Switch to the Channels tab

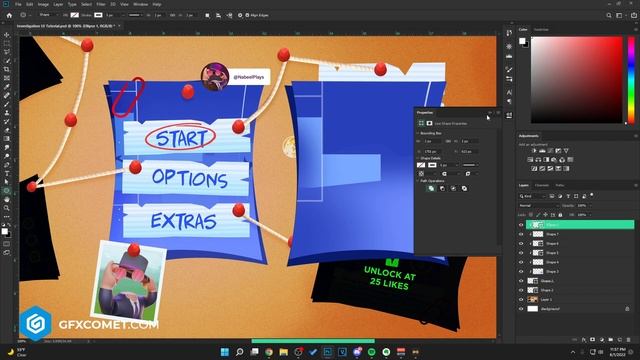(x=542, y=185)
